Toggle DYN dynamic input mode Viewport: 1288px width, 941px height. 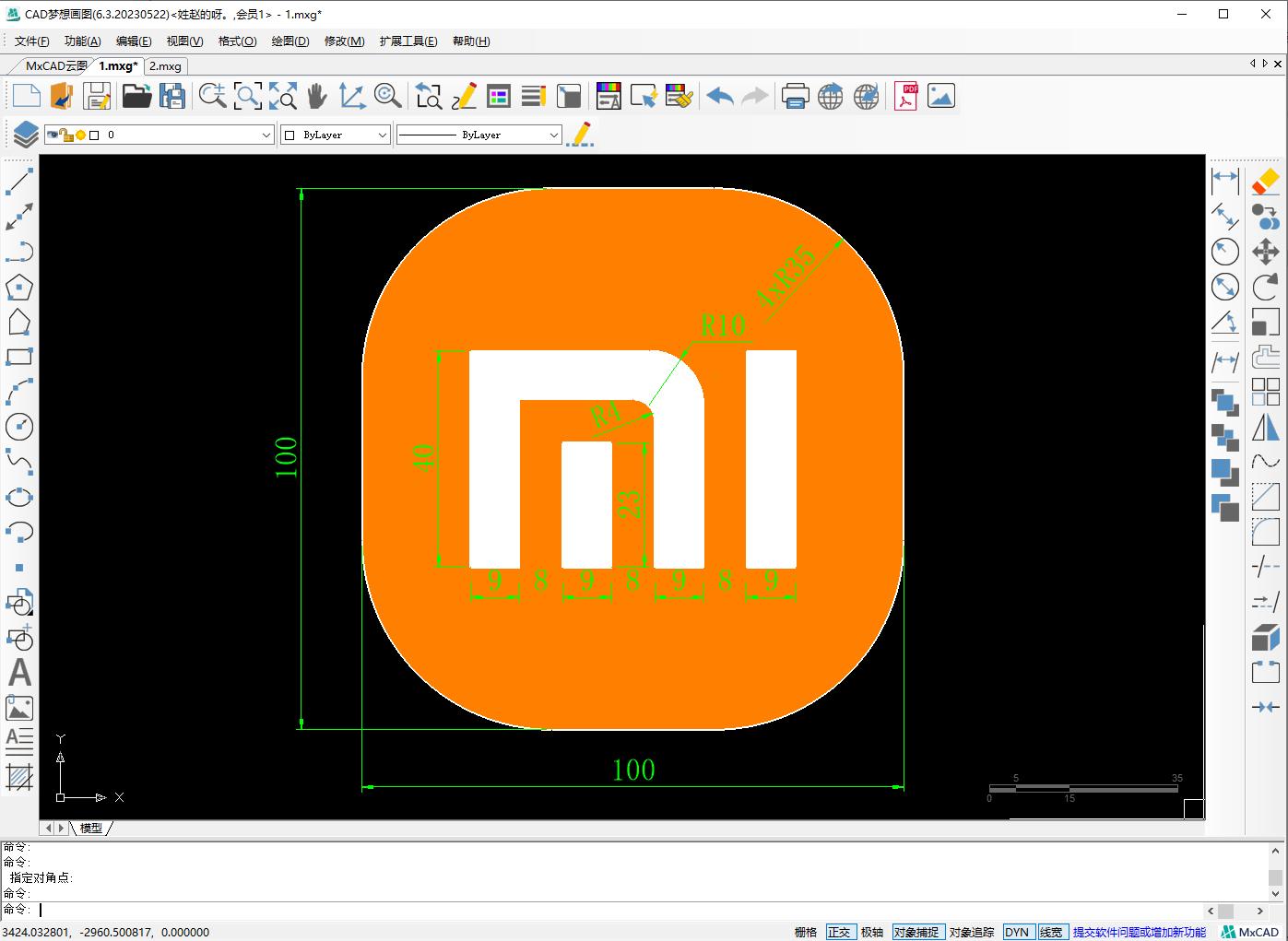[1017, 932]
